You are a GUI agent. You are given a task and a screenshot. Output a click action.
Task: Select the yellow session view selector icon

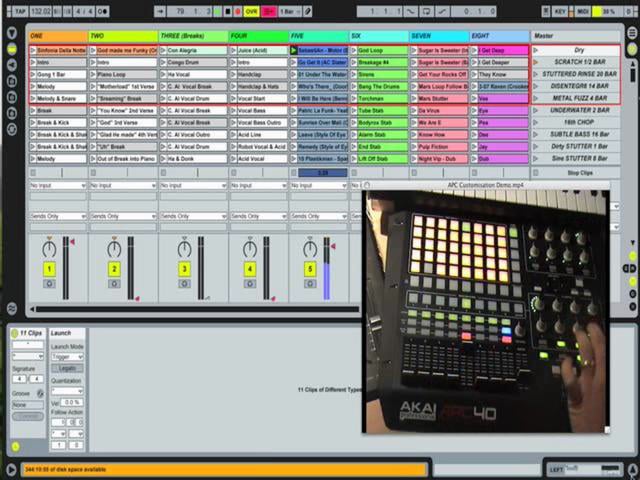[632, 49]
